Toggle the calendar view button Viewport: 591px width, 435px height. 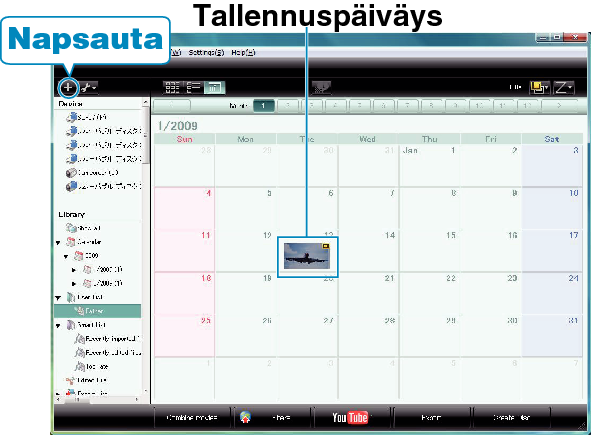pos(214,87)
